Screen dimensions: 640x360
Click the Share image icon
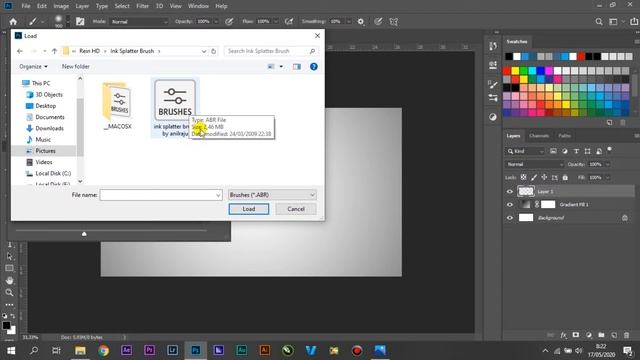pos(634,22)
